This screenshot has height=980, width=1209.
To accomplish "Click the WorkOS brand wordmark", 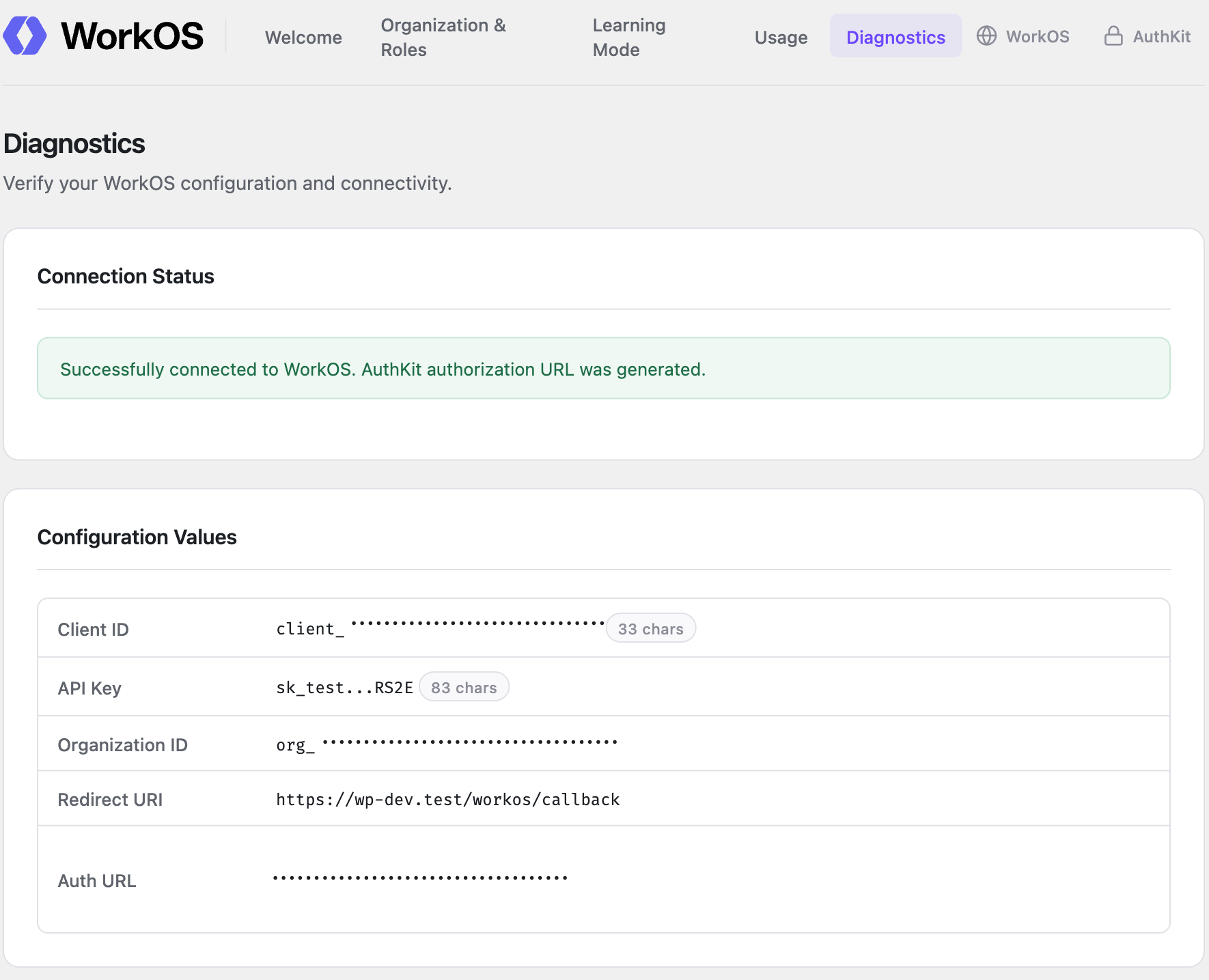I will coord(133,36).
